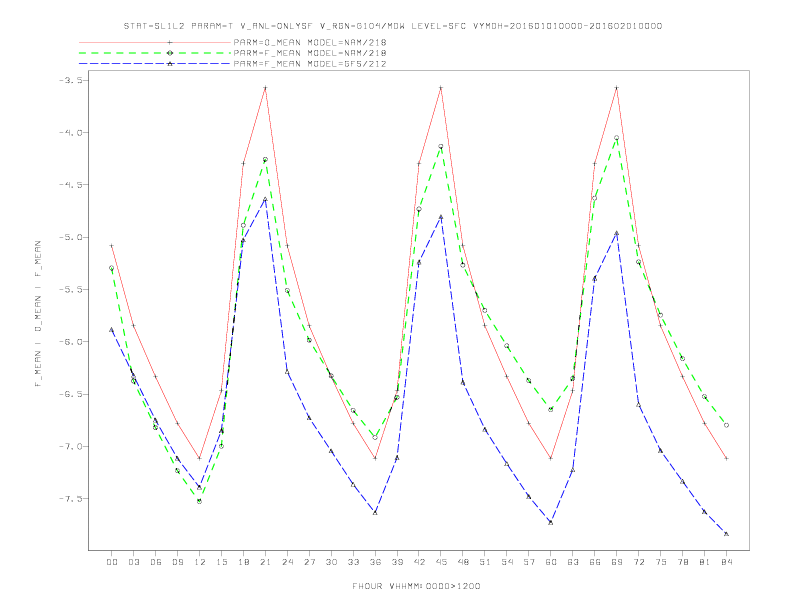
Task: Click x-axis tick label 18
Action: [243, 562]
